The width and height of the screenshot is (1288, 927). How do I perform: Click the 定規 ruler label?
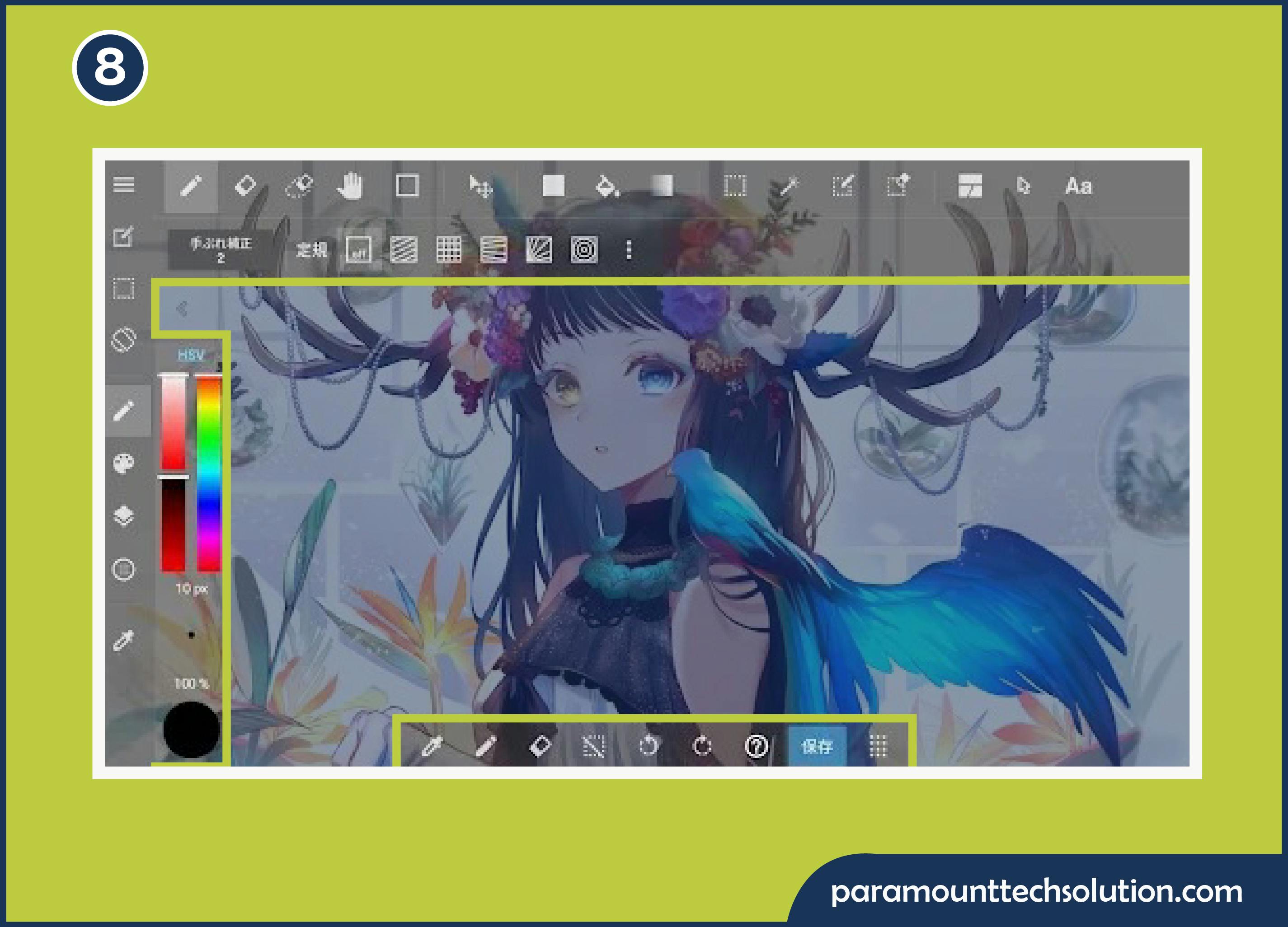point(312,250)
